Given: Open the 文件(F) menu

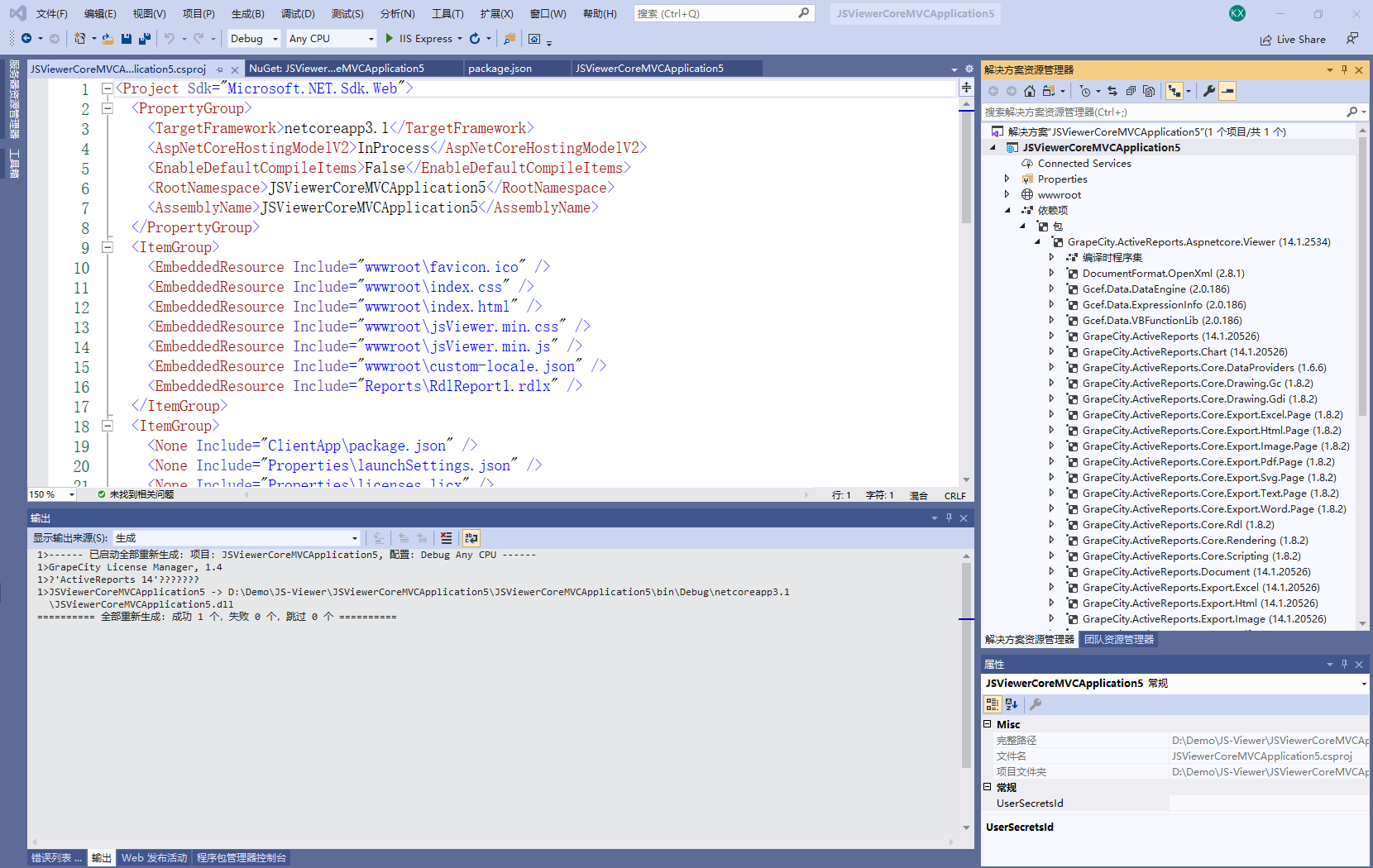Looking at the screenshot, I should click(51, 13).
